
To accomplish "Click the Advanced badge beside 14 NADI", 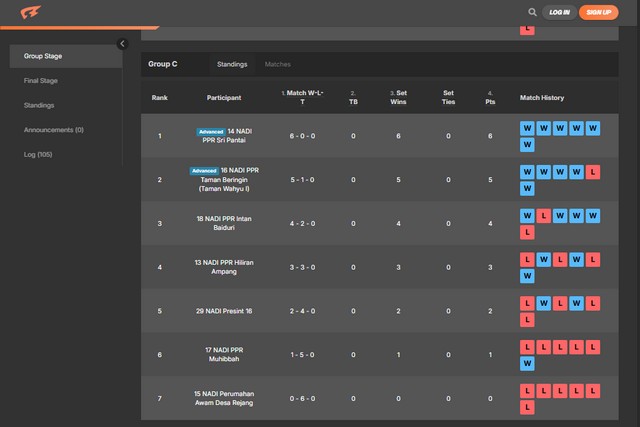I will [x=211, y=131].
